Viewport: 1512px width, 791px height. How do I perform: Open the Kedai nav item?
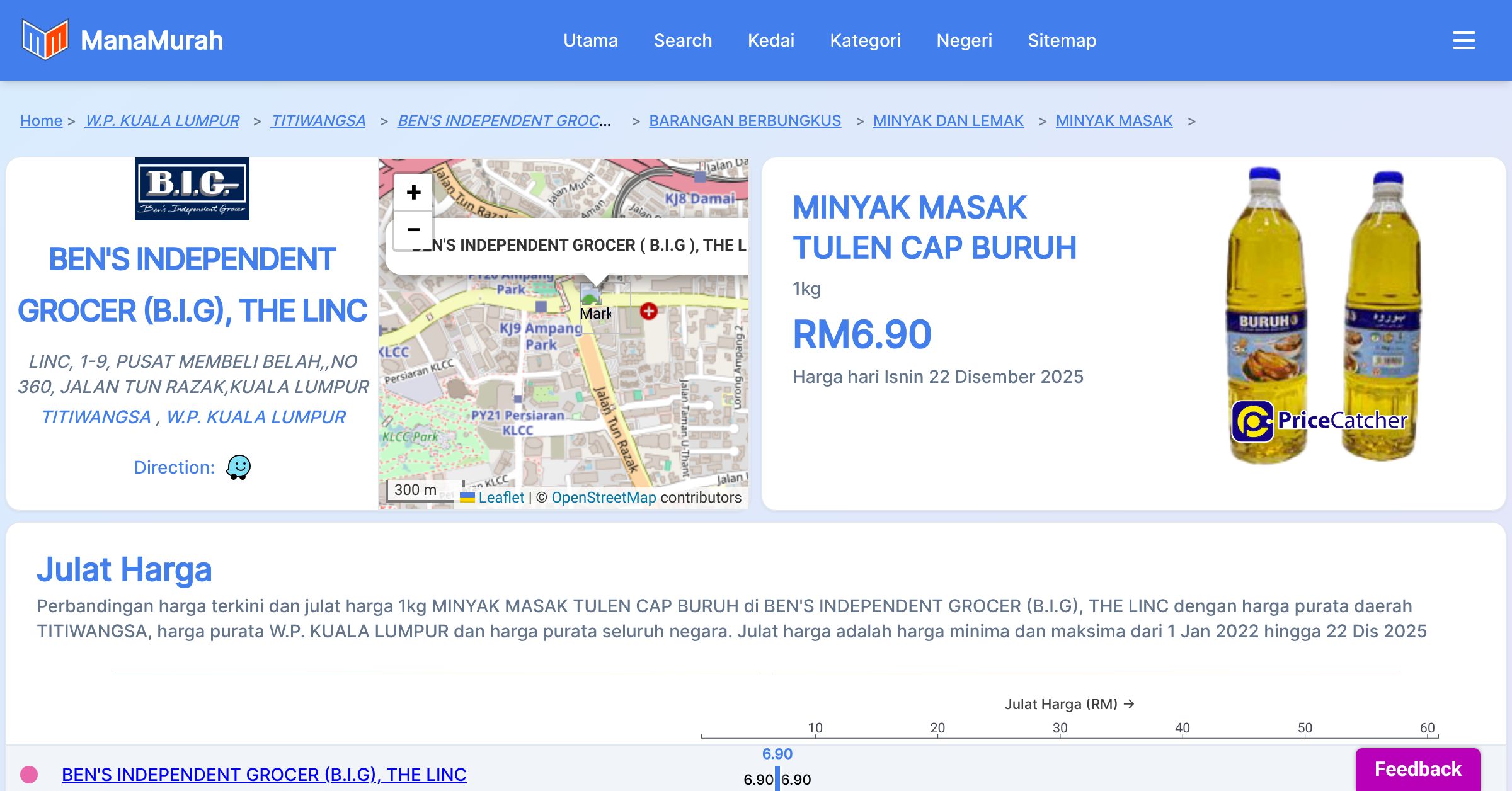click(770, 40)
